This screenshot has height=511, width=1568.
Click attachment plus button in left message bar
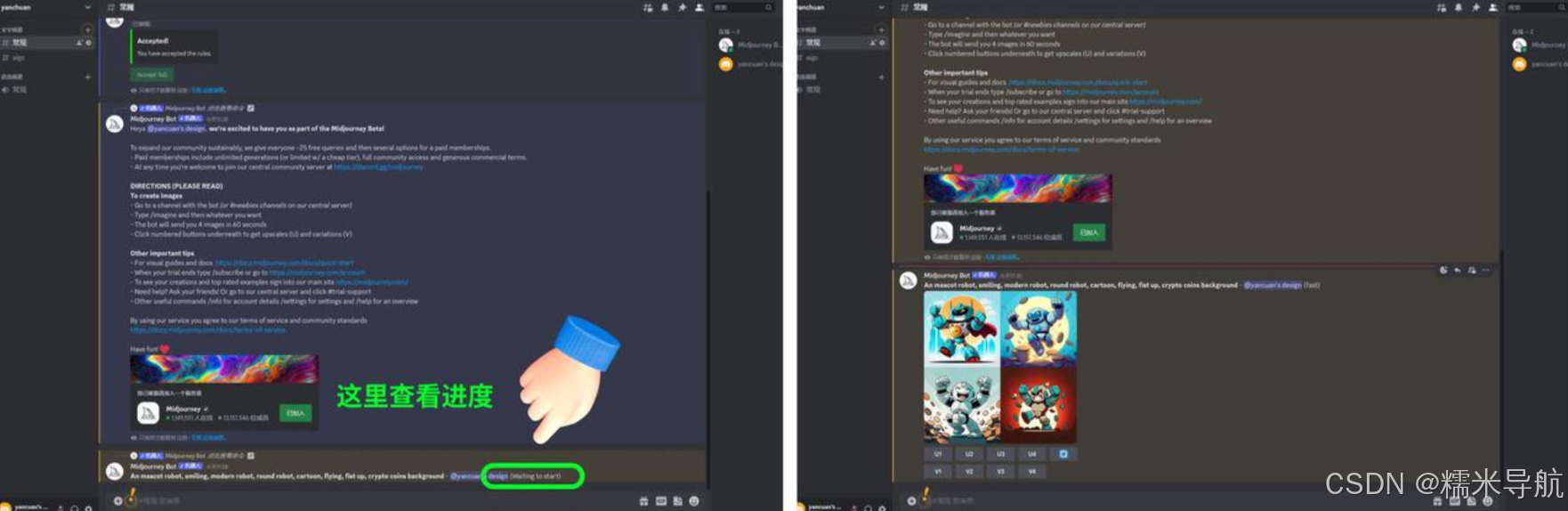tap(117, 500)
